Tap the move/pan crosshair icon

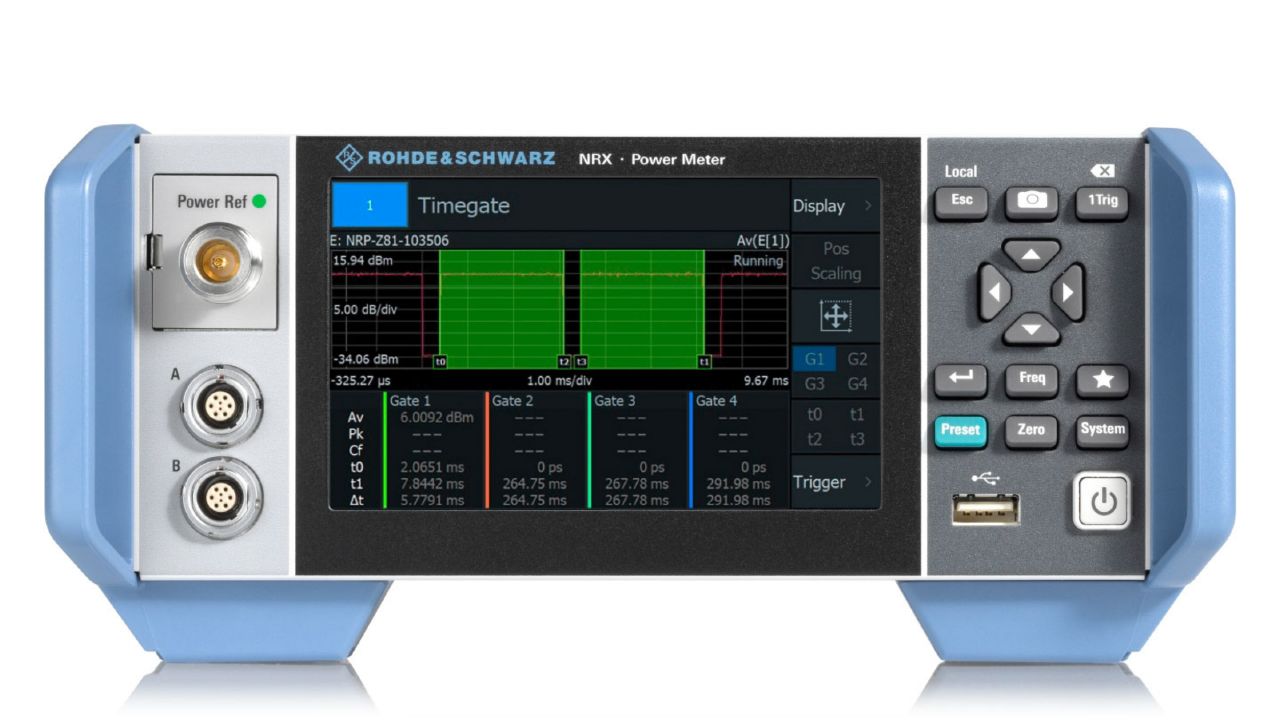[835, 317]
